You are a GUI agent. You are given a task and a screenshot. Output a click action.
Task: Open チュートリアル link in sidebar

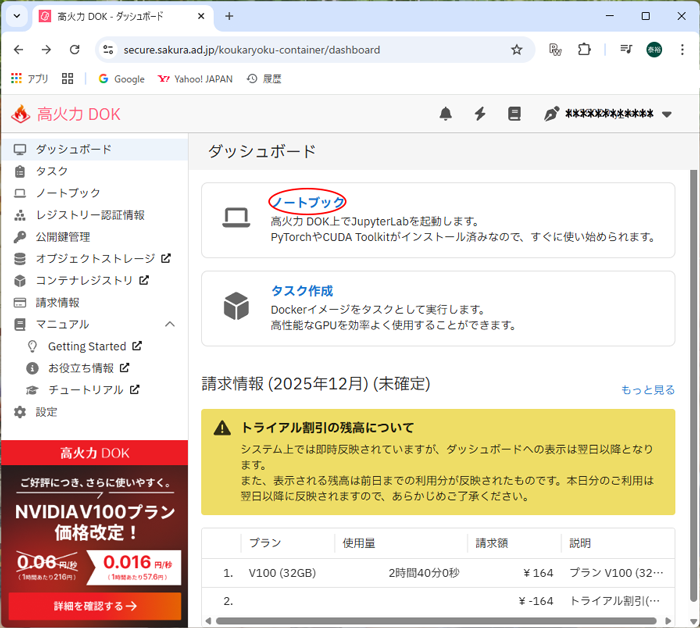pos(95,390)
